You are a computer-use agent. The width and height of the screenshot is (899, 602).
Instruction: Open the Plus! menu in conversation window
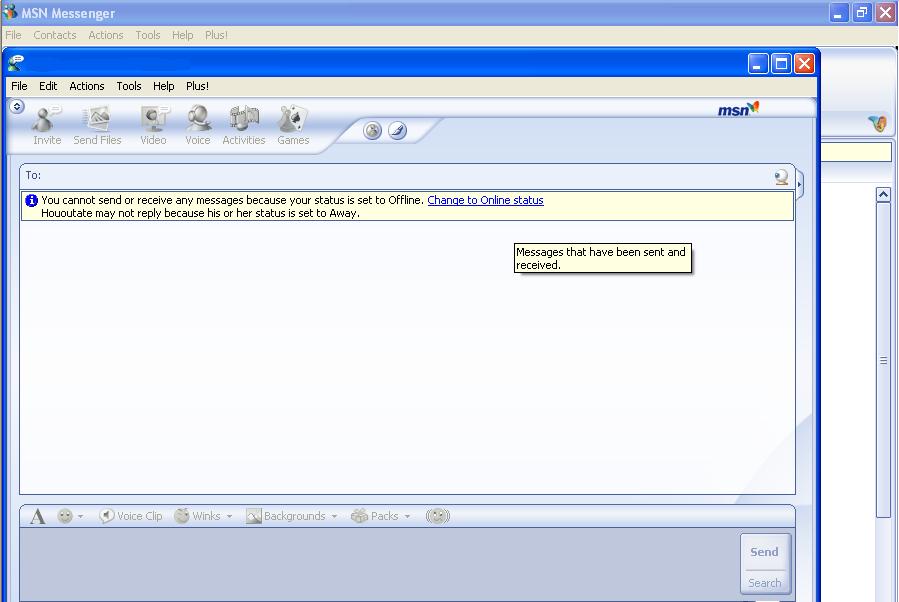[197, 86]
